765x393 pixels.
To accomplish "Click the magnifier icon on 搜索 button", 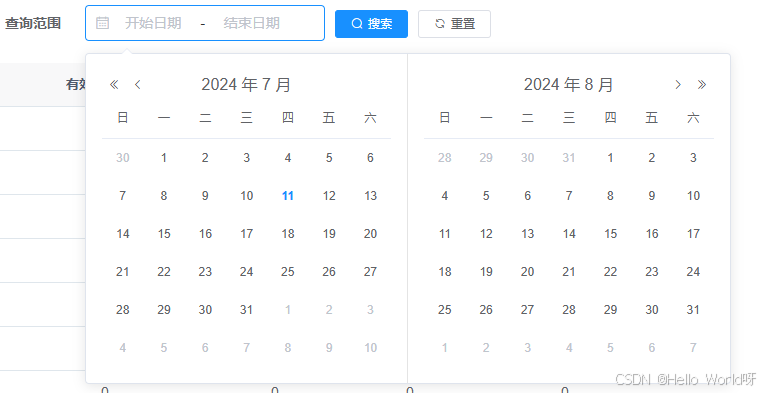I will tap(357, 23).
